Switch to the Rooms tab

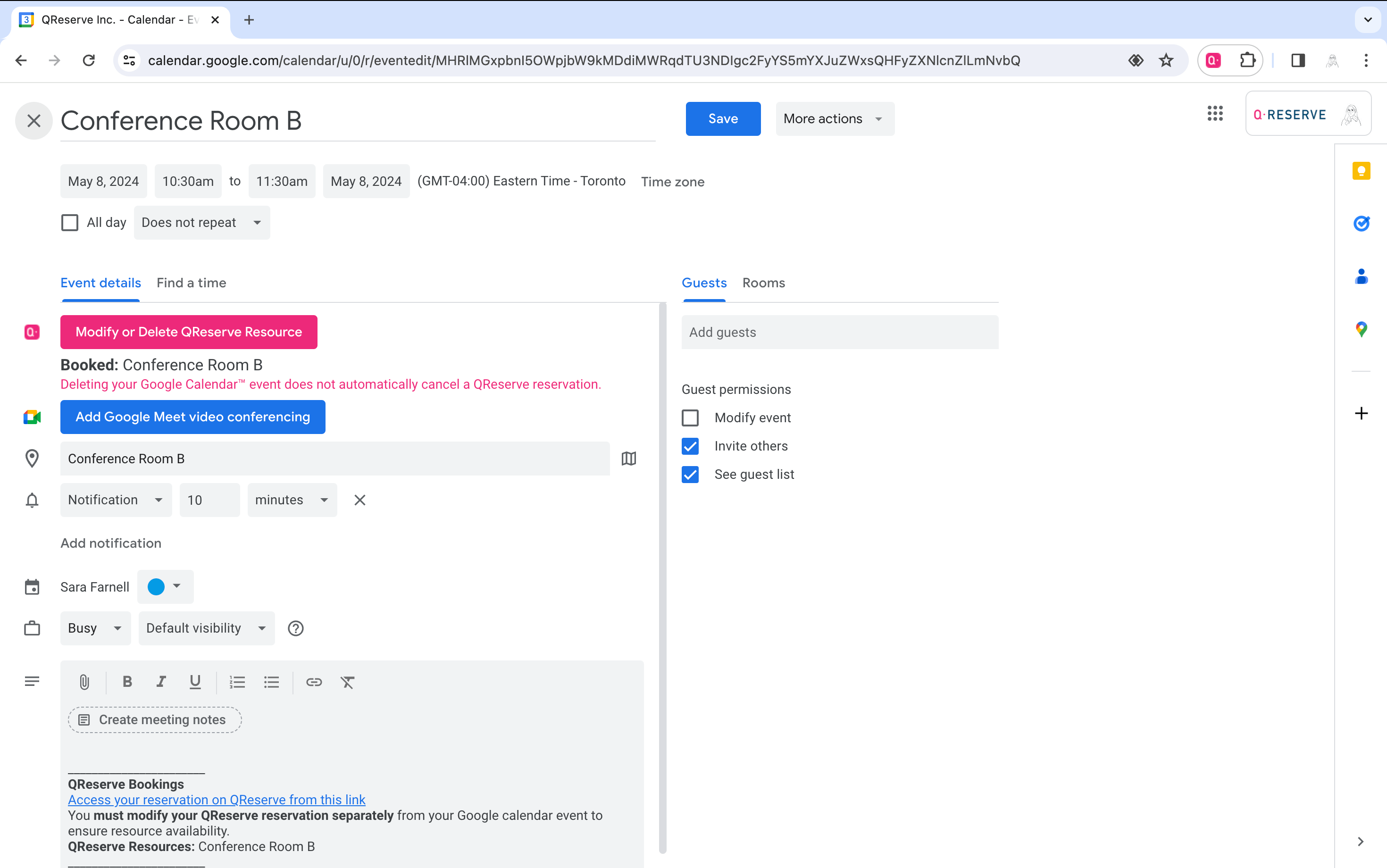pos(763,283)
